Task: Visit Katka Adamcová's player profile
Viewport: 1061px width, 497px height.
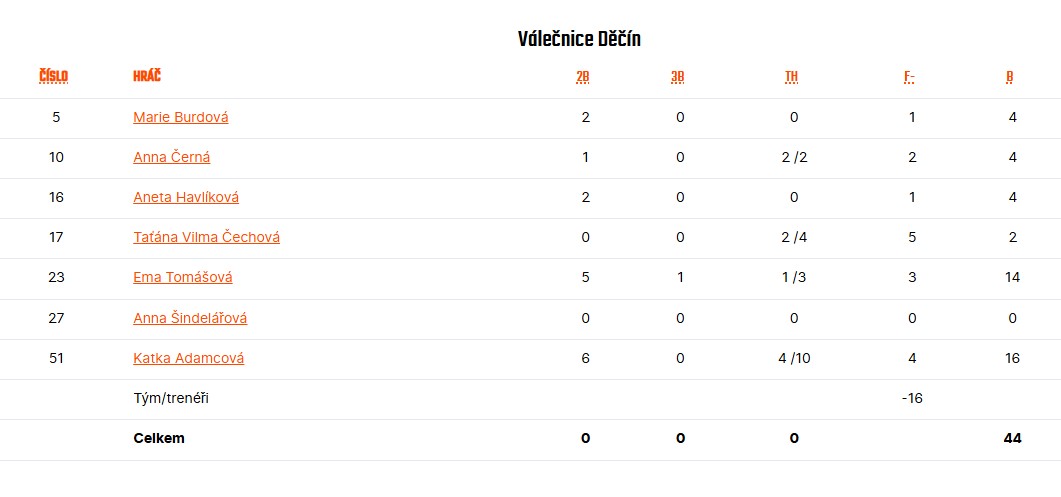Action: pos(189,358)
